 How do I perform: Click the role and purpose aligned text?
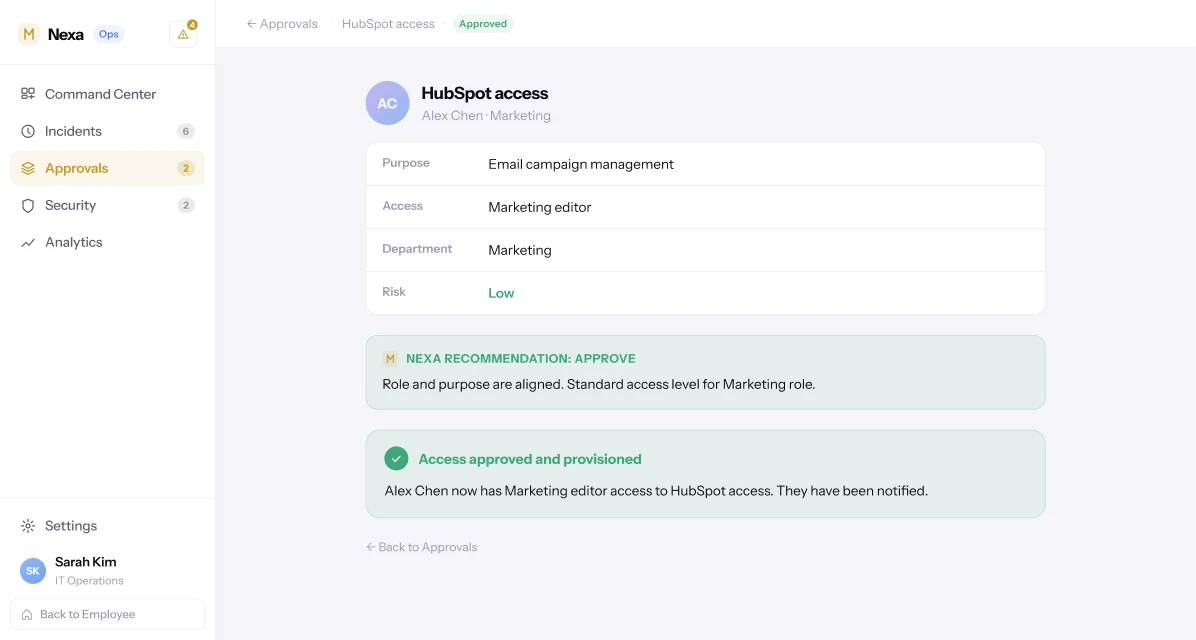599,384
